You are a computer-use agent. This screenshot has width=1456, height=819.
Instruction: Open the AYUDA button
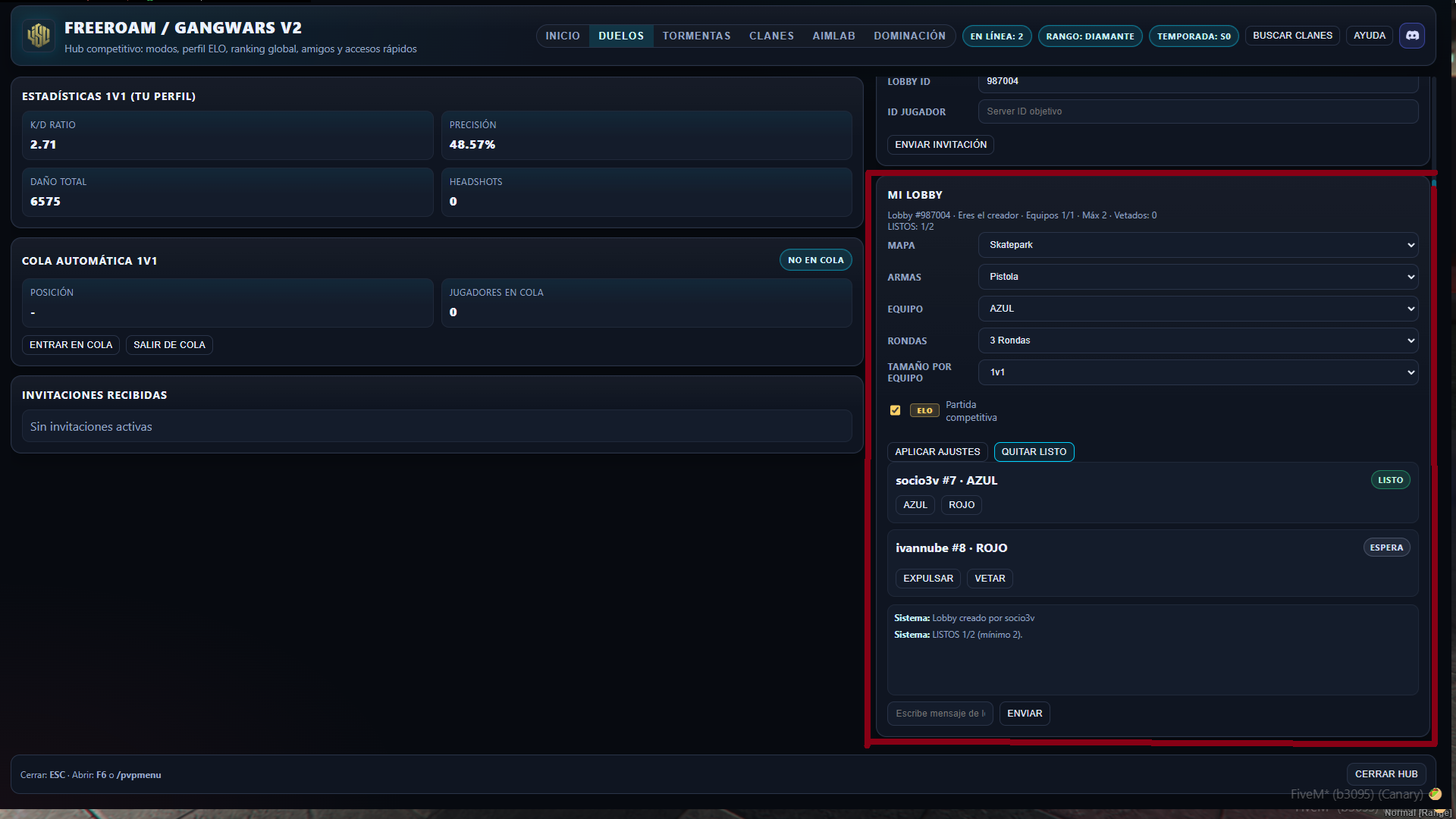1370,36
